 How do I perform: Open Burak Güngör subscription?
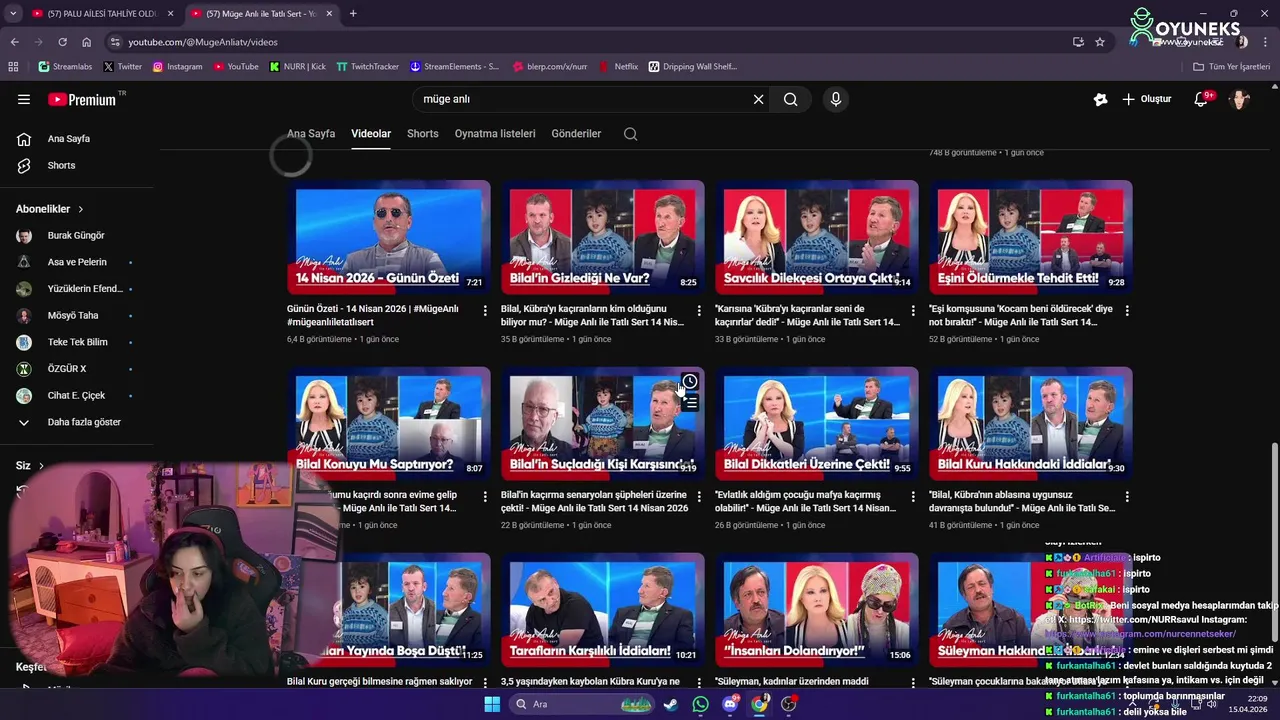(77, 236)
